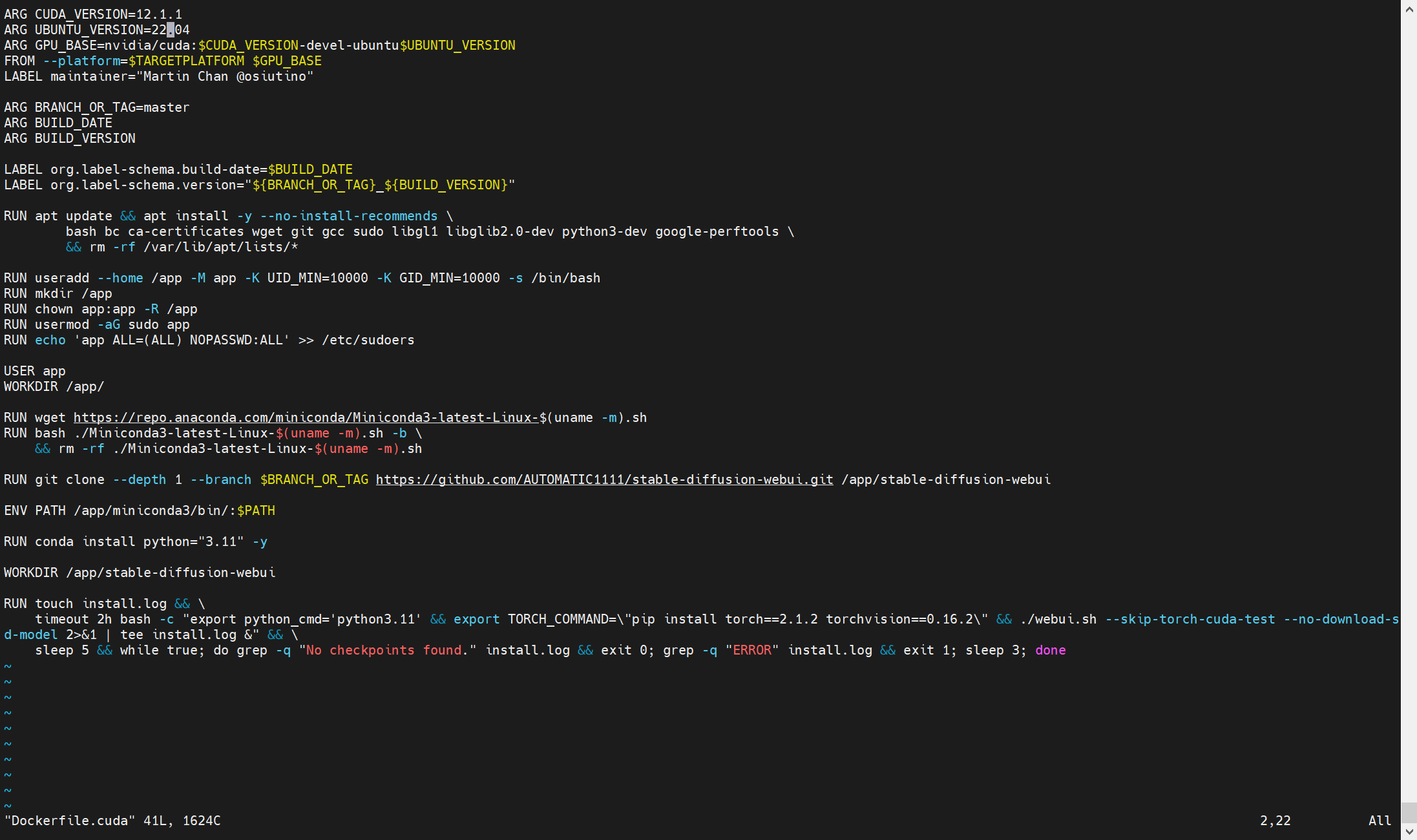Place cursor on BRANCH_OR_TAG=master

112,107
